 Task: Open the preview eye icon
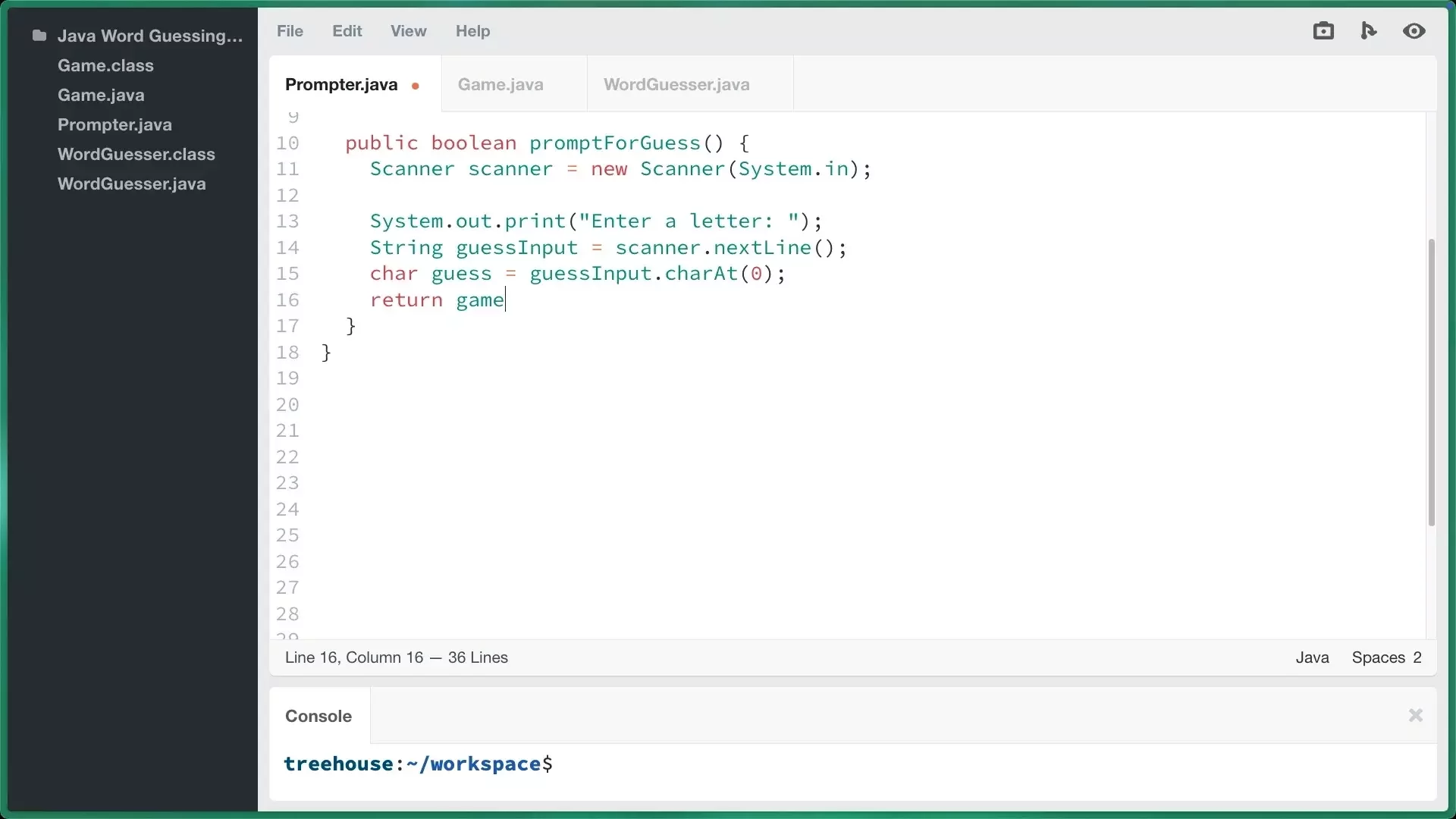(1415, 31)
